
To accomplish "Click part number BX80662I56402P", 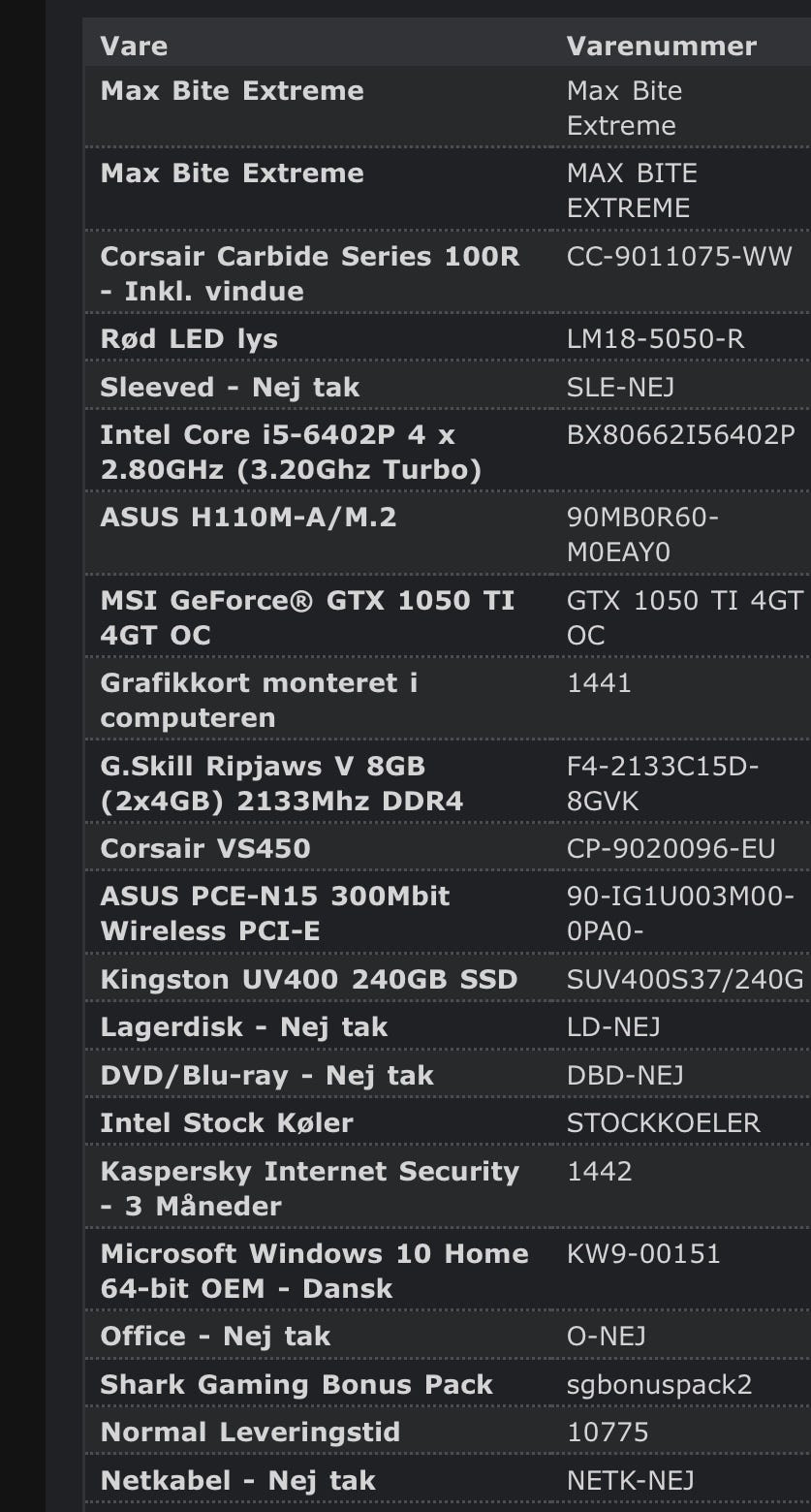I will pos(680,435).
